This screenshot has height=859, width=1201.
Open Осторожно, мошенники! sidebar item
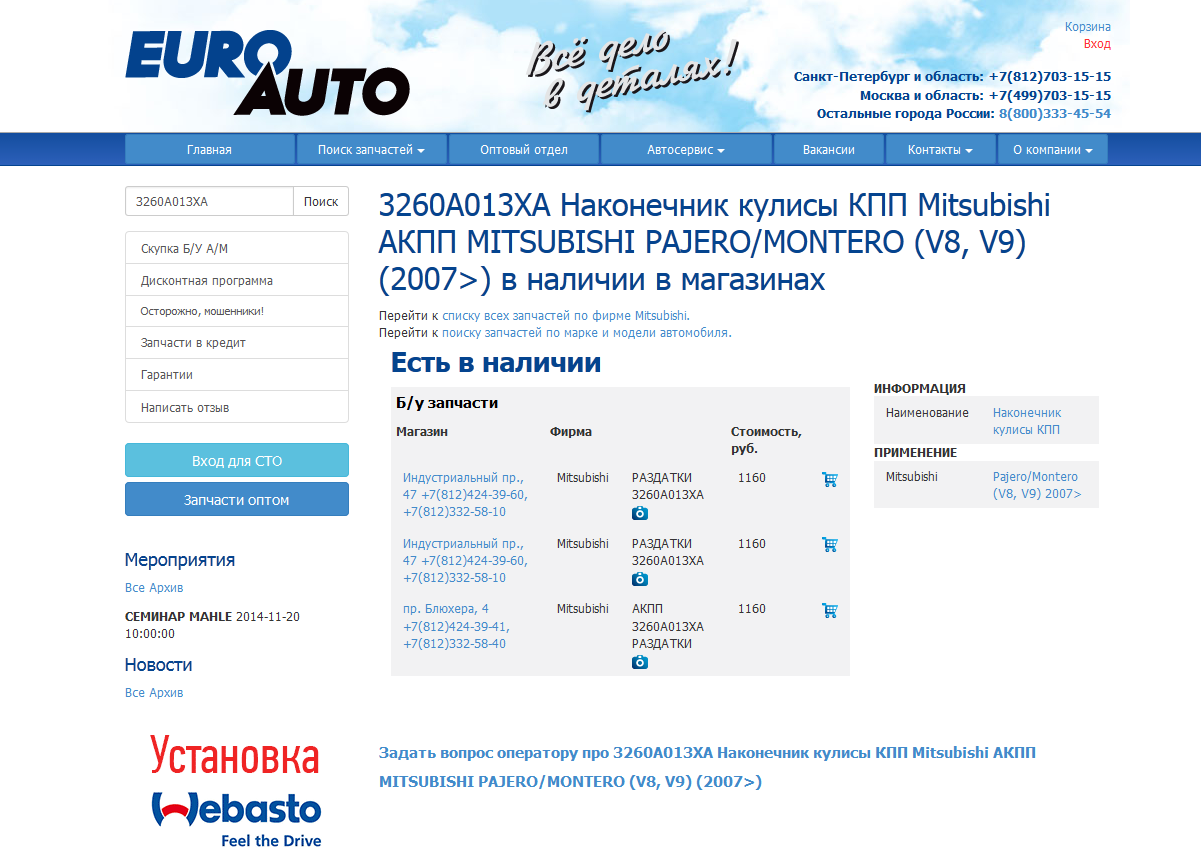(x=237, y=312)
